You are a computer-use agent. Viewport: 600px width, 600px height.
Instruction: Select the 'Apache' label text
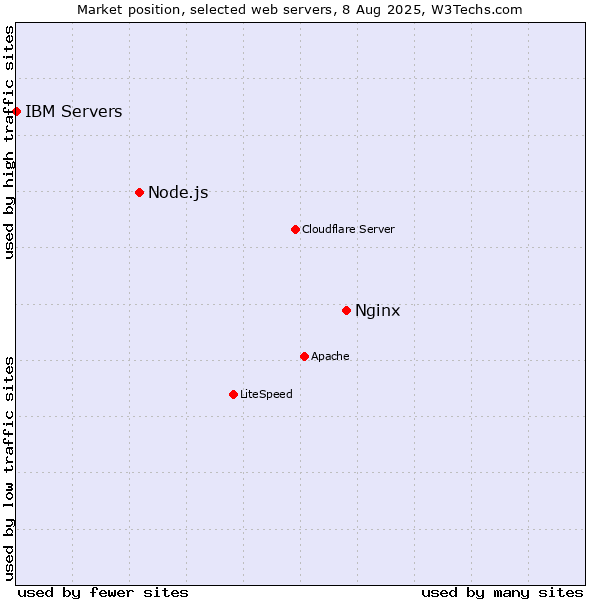(330, 356)
